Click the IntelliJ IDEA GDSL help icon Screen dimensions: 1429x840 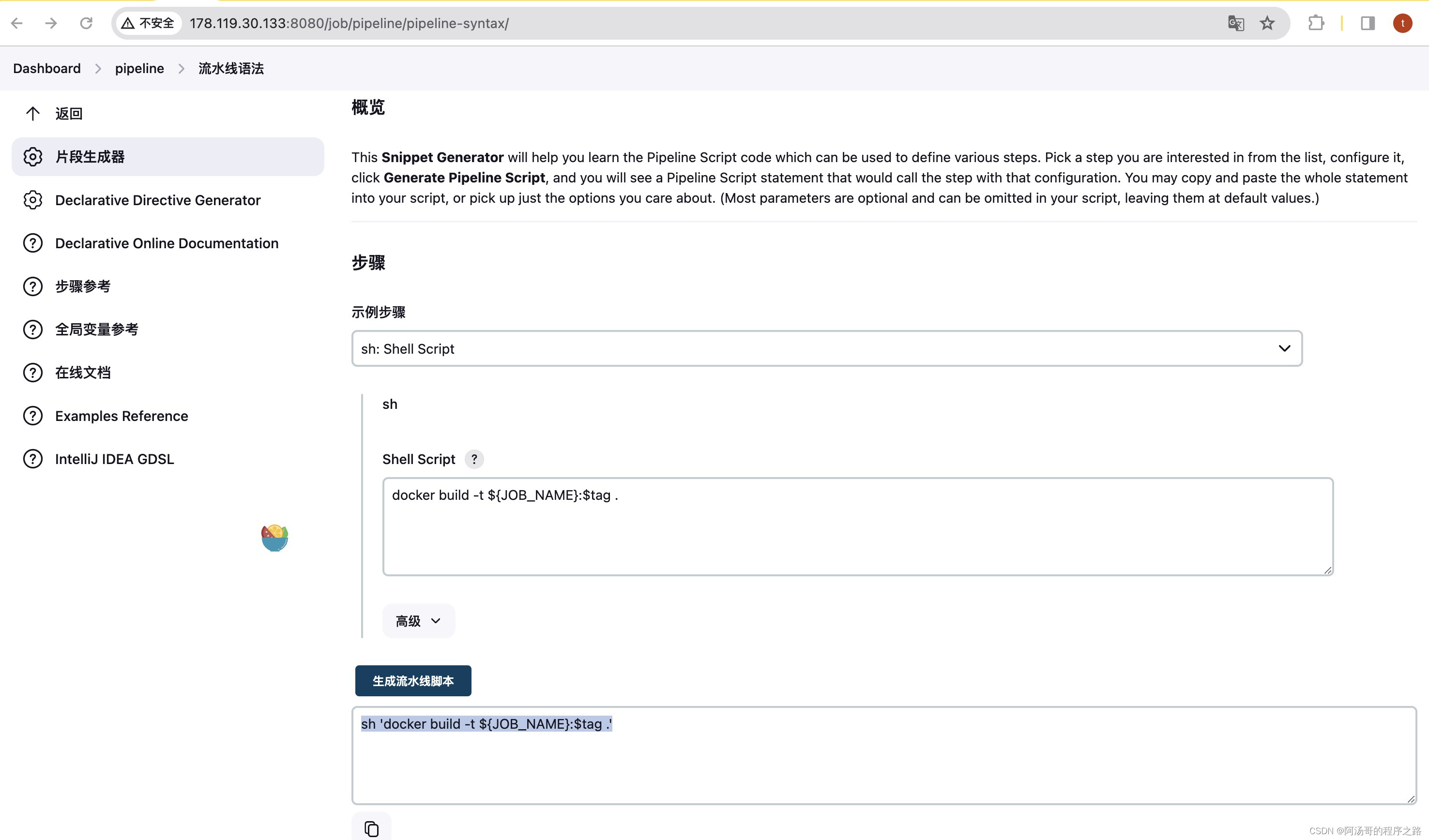click(x=32, y=458)
